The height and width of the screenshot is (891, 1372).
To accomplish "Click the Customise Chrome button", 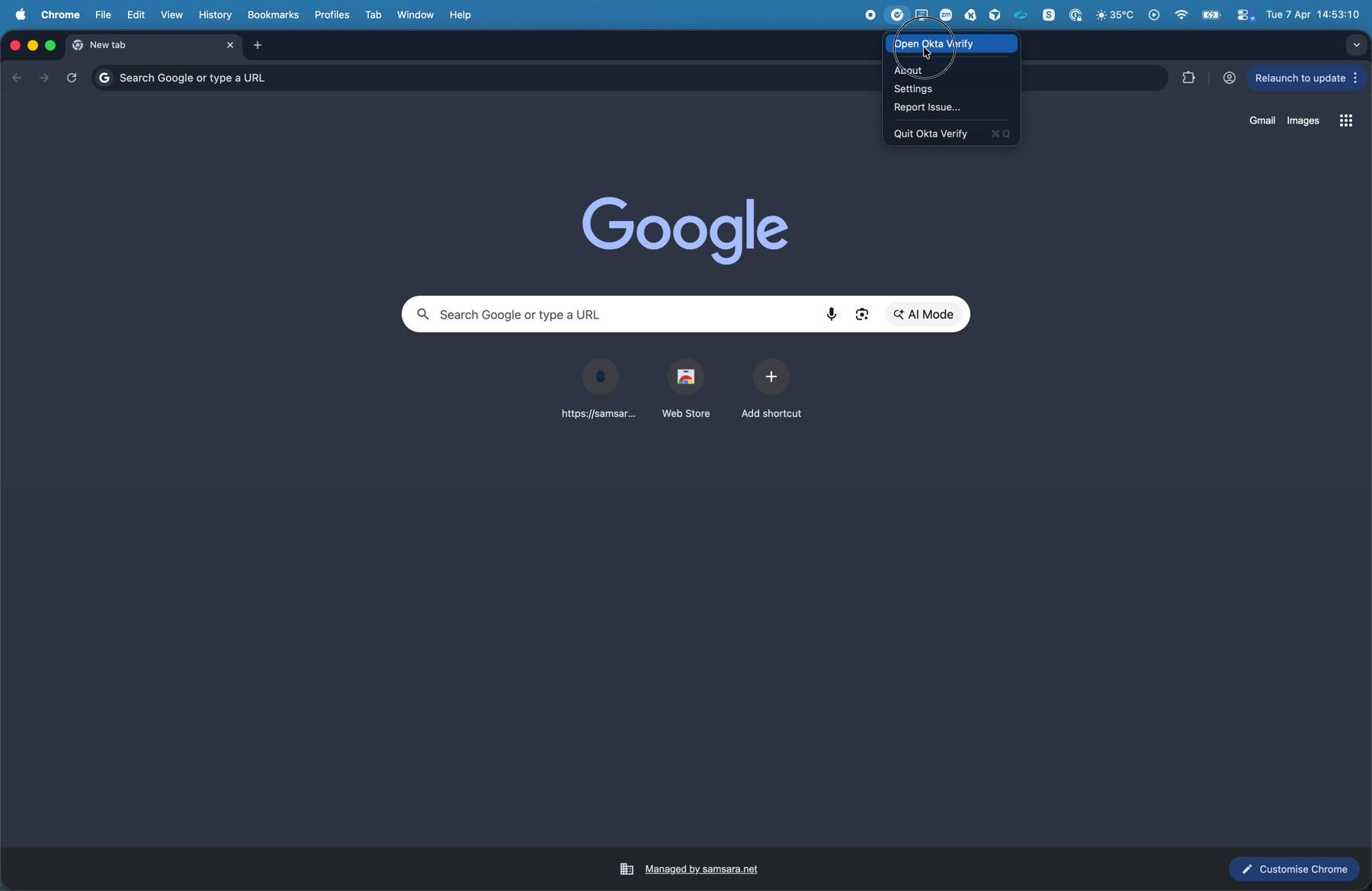I will [x=1294, y=869].
